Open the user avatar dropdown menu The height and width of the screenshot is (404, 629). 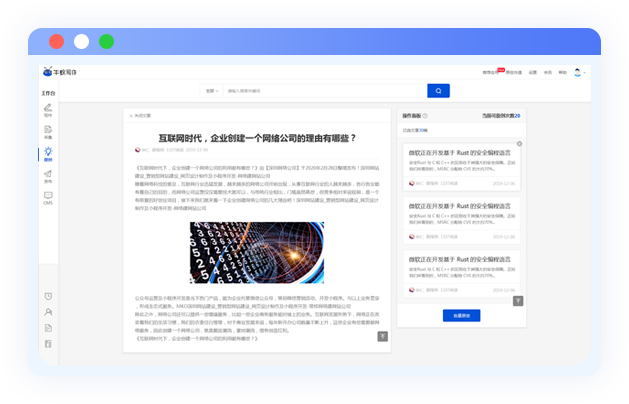click(x=579, y=72)
